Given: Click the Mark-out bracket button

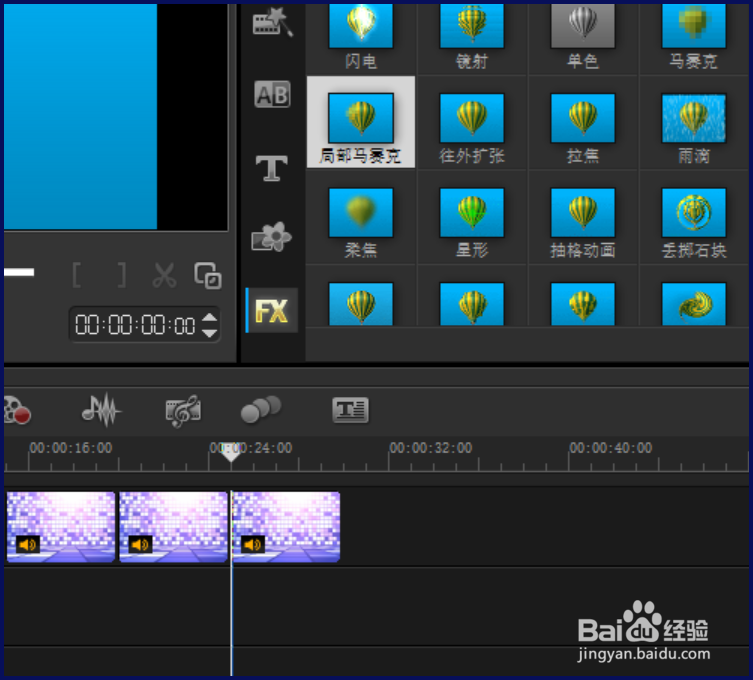Looking at the screenshot, I should click(122, 275).
